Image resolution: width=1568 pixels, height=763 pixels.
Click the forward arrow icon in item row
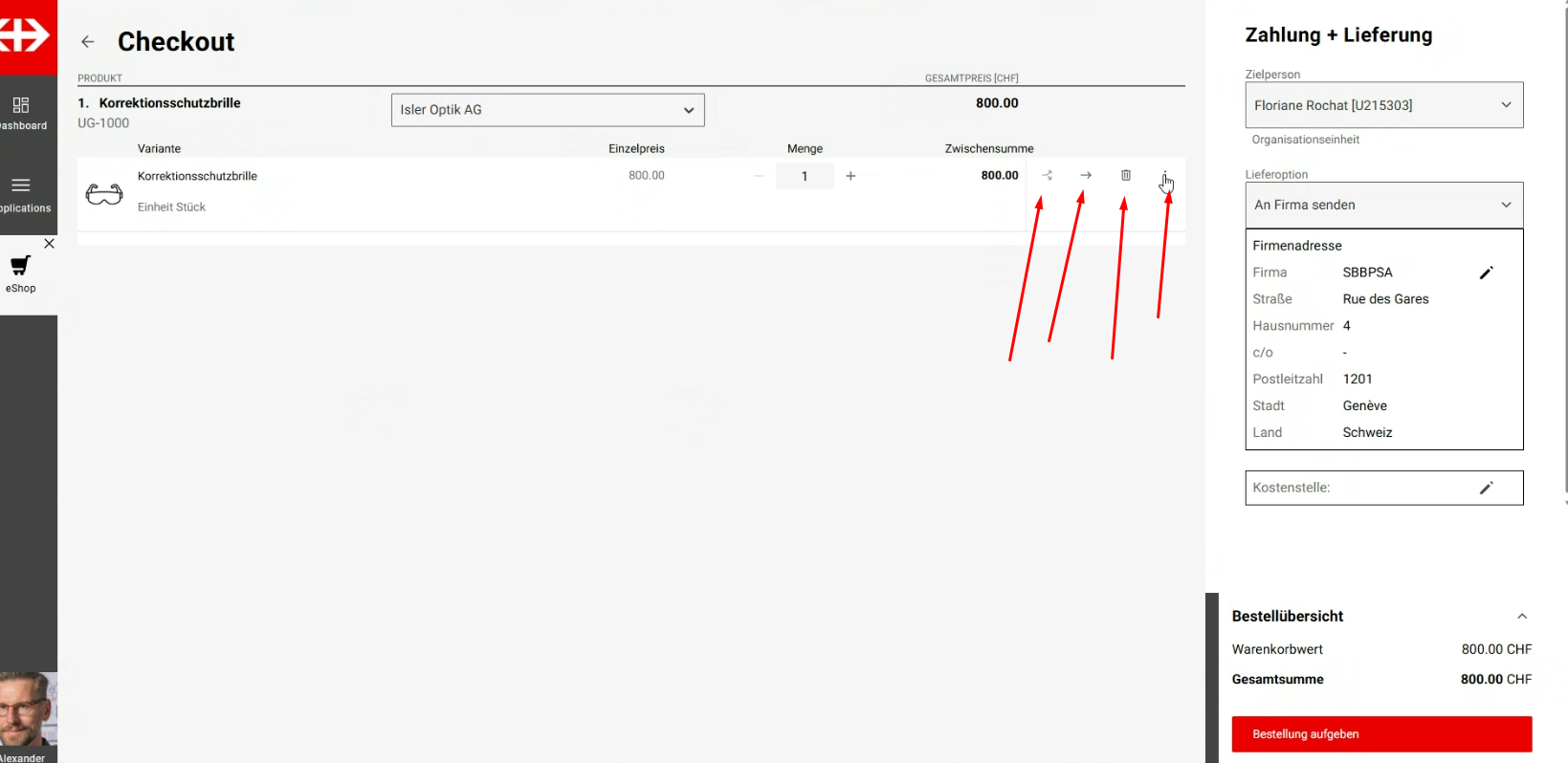click(x=1086, y=176)
